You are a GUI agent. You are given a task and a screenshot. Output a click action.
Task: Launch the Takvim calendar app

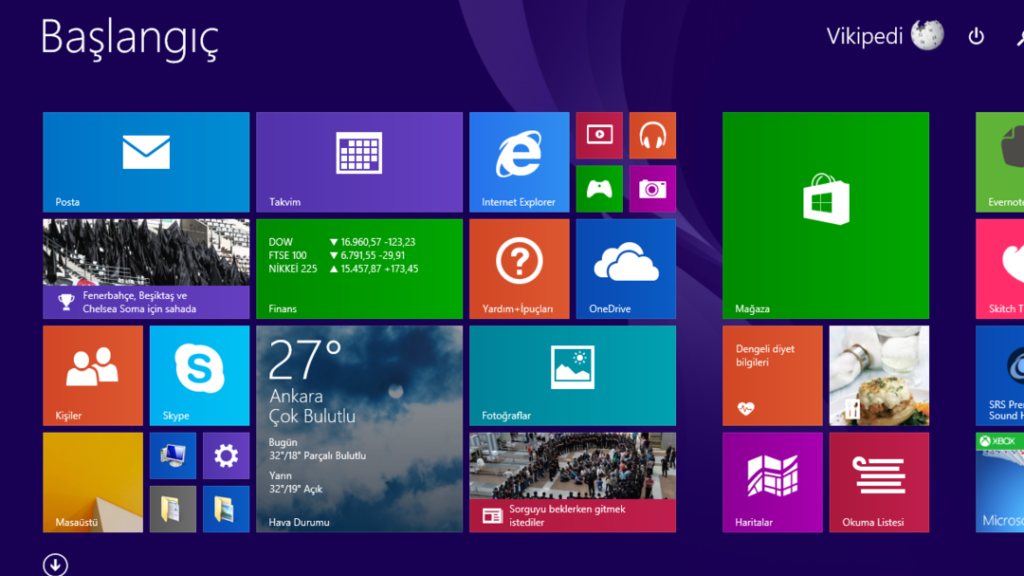tap(360, 162)
